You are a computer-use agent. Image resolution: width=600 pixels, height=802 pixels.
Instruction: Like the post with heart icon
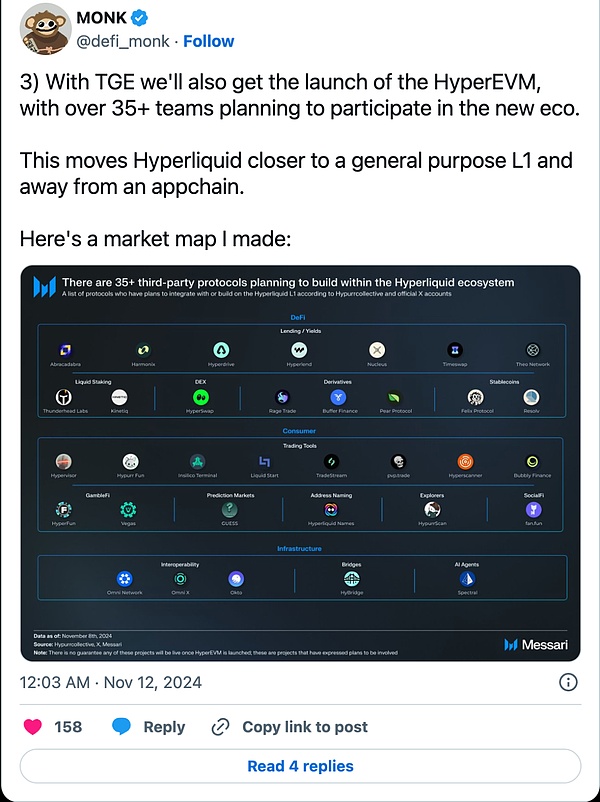coord(33,727)
